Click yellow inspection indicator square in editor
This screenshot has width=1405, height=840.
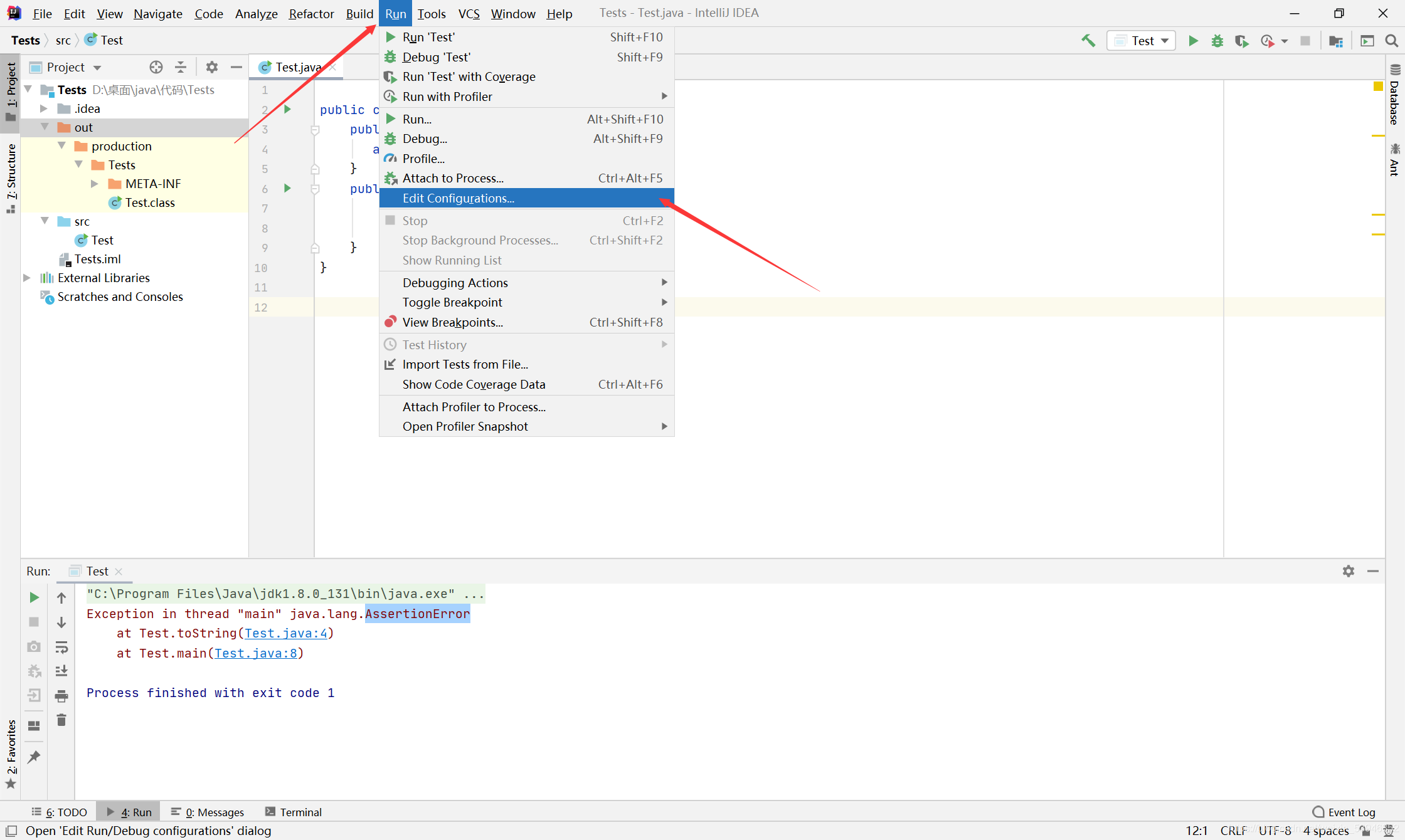1377,87
